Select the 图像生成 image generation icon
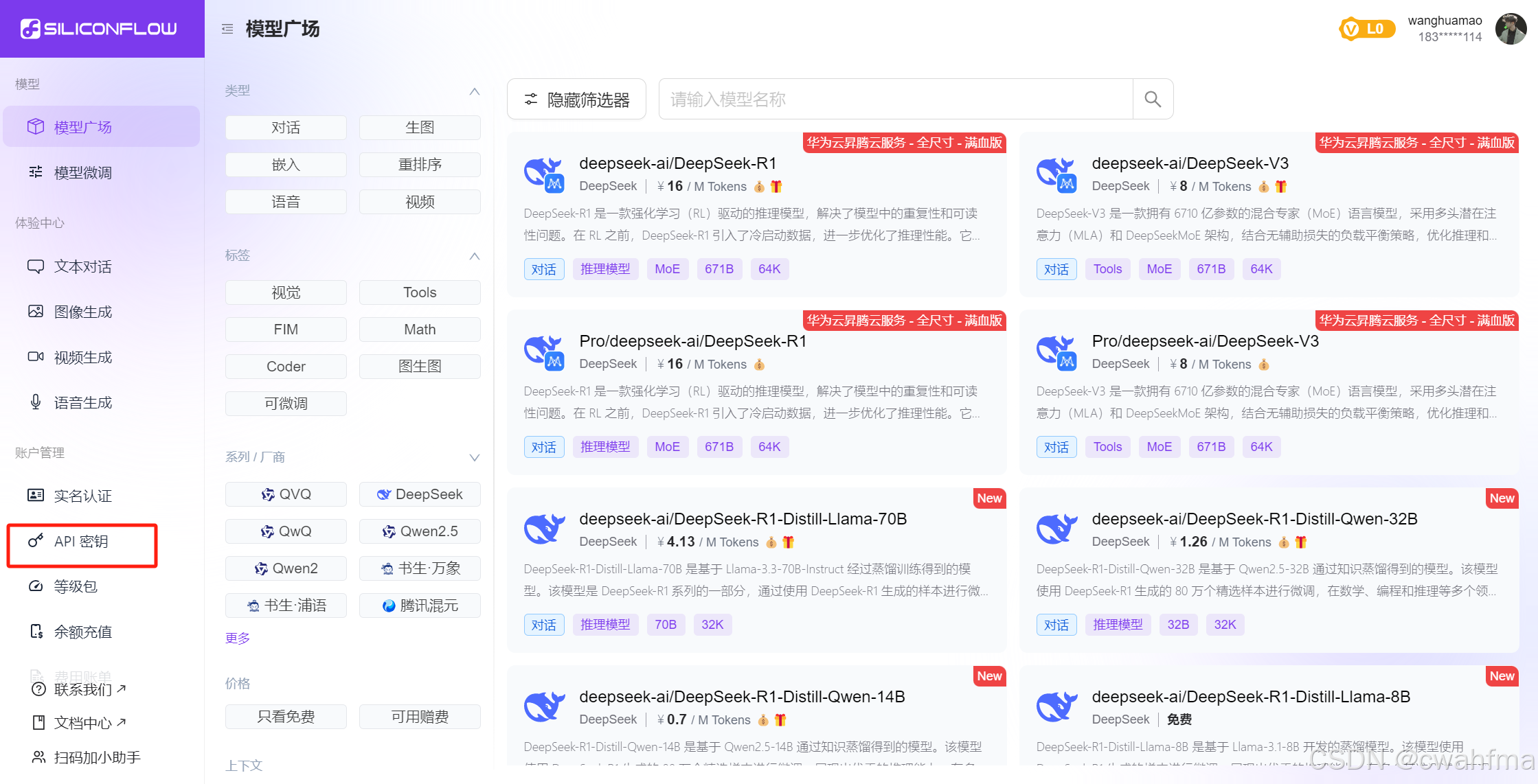The width and height of the screenshot is (1538, 784). 36,311
